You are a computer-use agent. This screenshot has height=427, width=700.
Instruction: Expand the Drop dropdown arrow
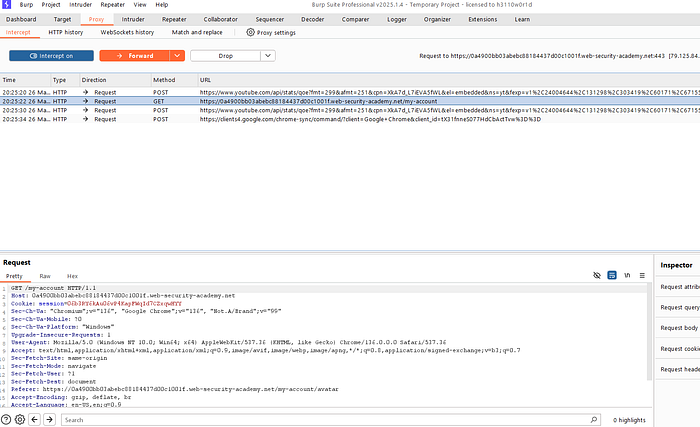coord(268,56)
